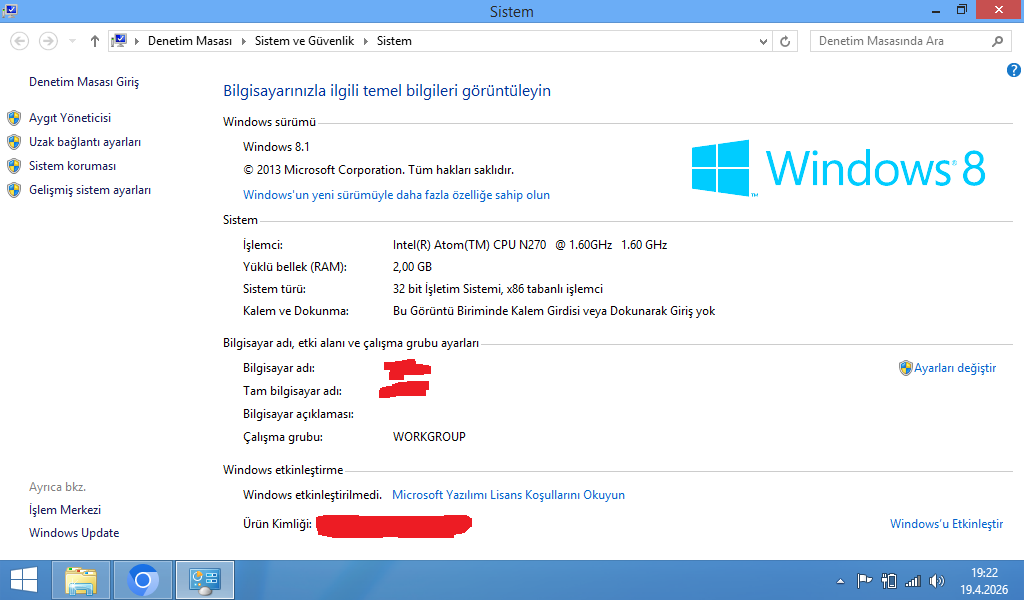Restore down the Sistem window
Image resolution: width=1024 pixels, height=600 pixels.
point(961,10)
